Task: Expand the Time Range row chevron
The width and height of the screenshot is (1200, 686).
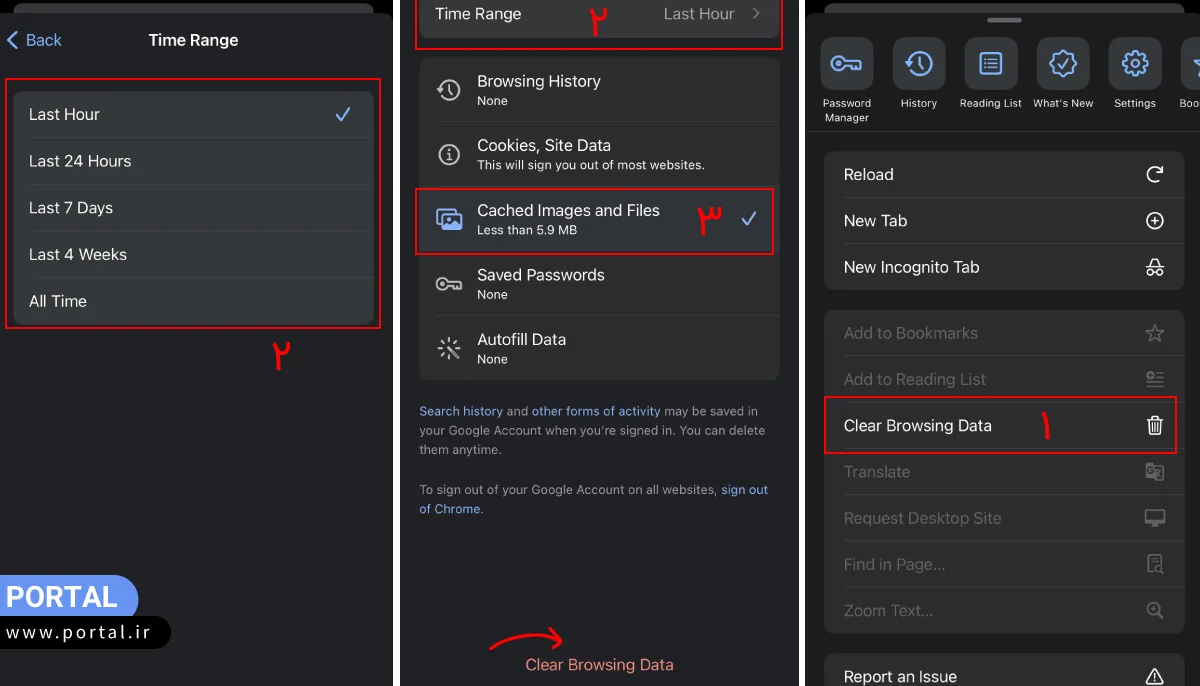Action: point(756,14)
